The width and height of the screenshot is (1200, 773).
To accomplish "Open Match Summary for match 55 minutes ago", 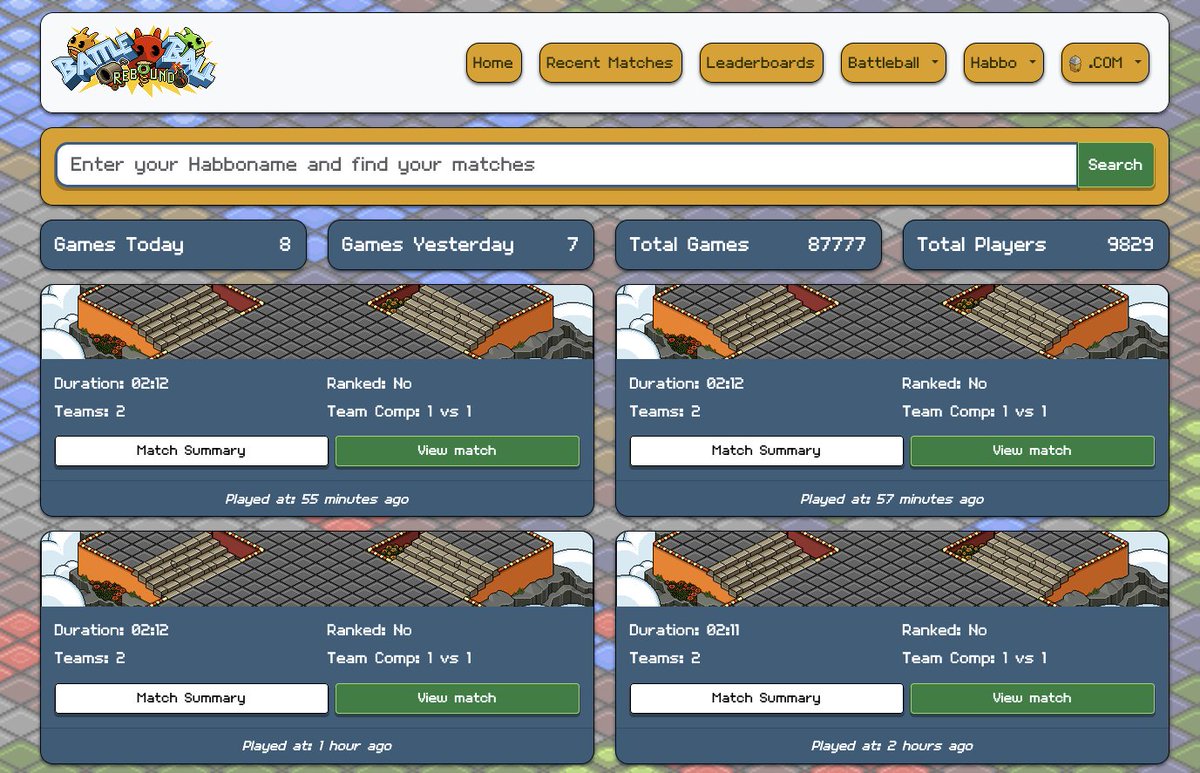I will [191, 451].
